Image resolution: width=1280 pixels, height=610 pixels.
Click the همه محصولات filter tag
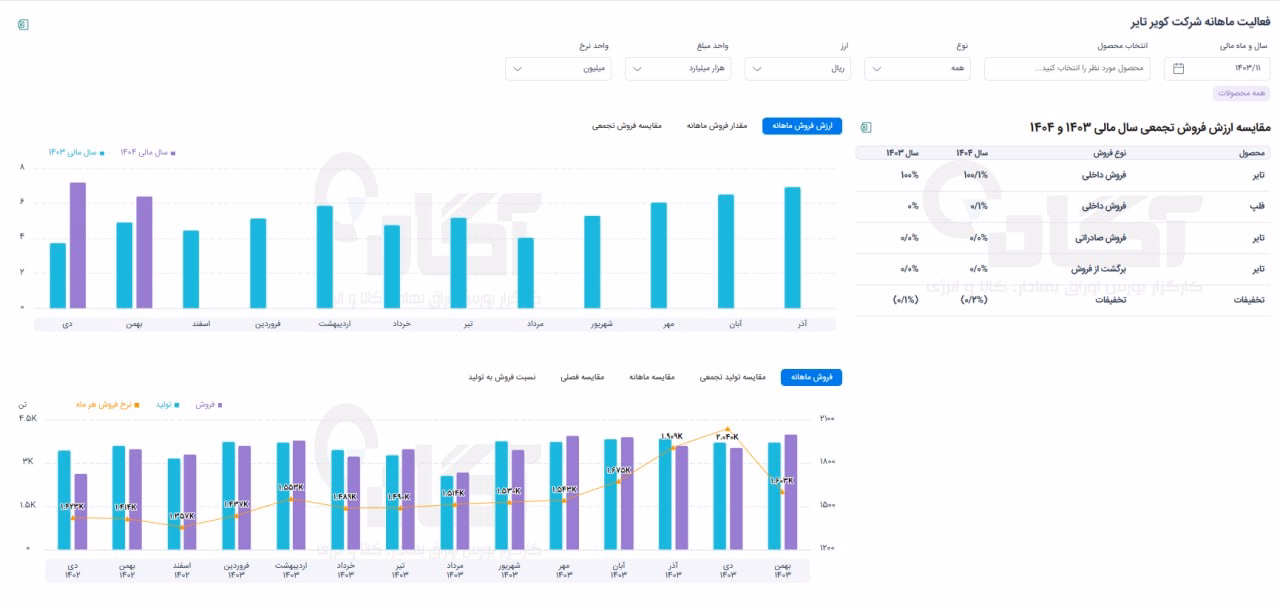[1241, 93]
